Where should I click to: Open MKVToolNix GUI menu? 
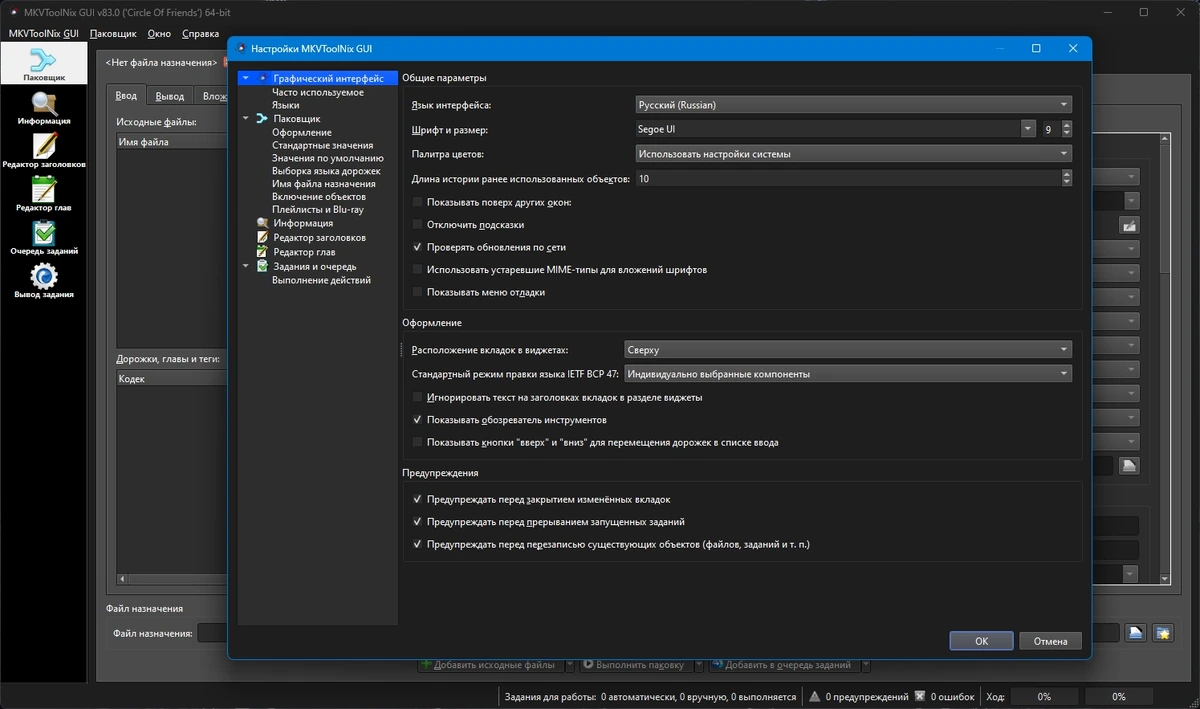(43, 33)
